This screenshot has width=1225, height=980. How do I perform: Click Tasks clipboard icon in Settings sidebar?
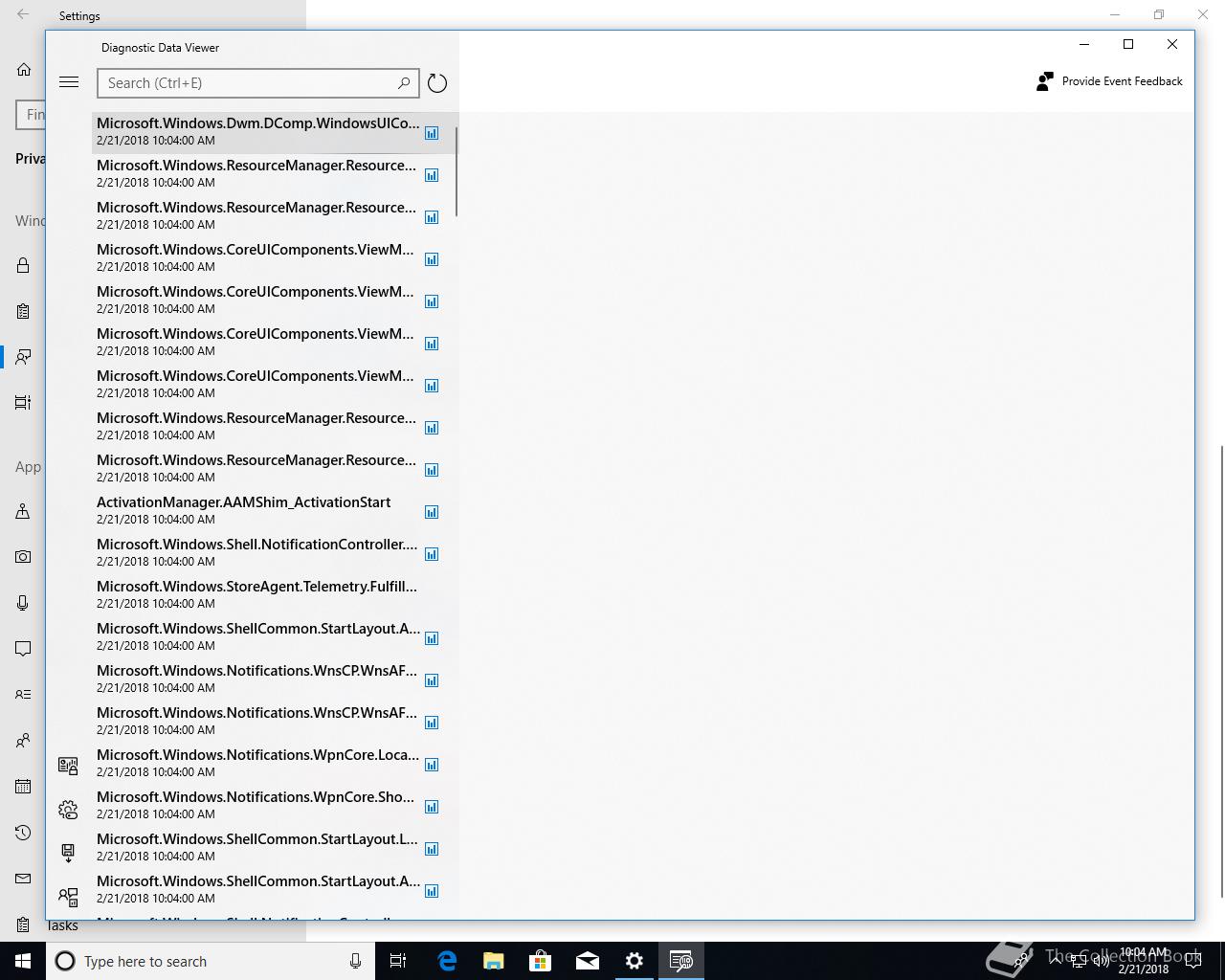click(x=23, y=924)
